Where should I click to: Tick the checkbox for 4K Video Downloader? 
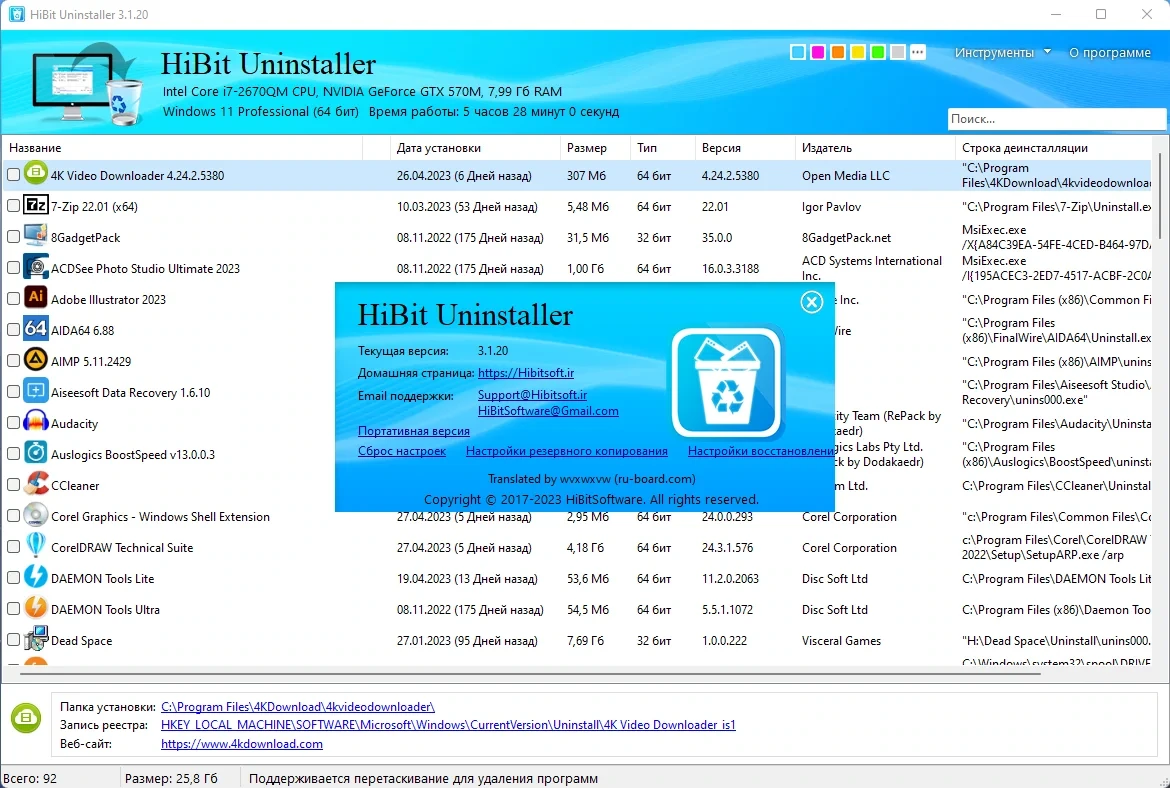click(13, 175)
